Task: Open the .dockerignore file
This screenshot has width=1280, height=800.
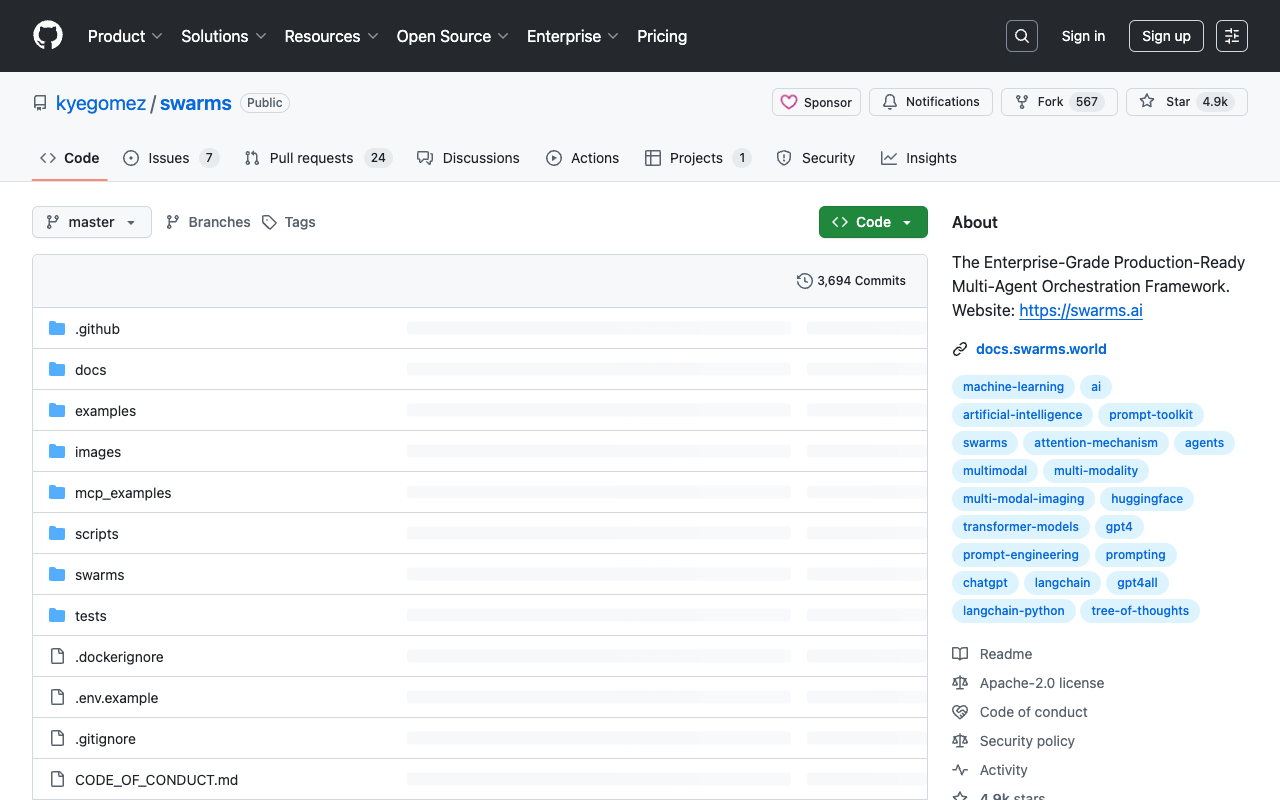Action: [x=119, y=657]
